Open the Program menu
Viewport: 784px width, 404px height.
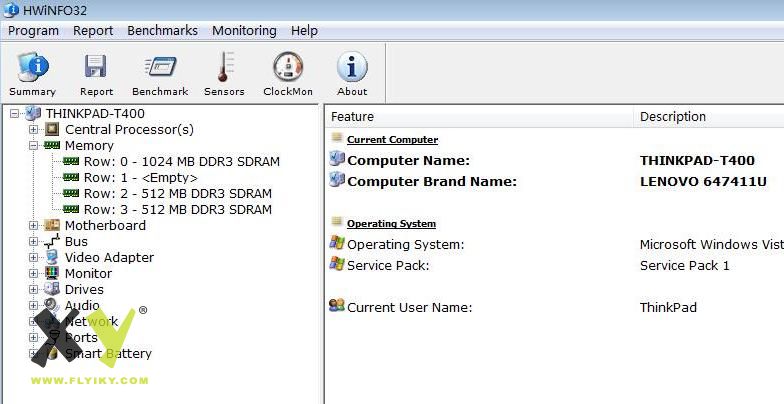click(33, 31)
